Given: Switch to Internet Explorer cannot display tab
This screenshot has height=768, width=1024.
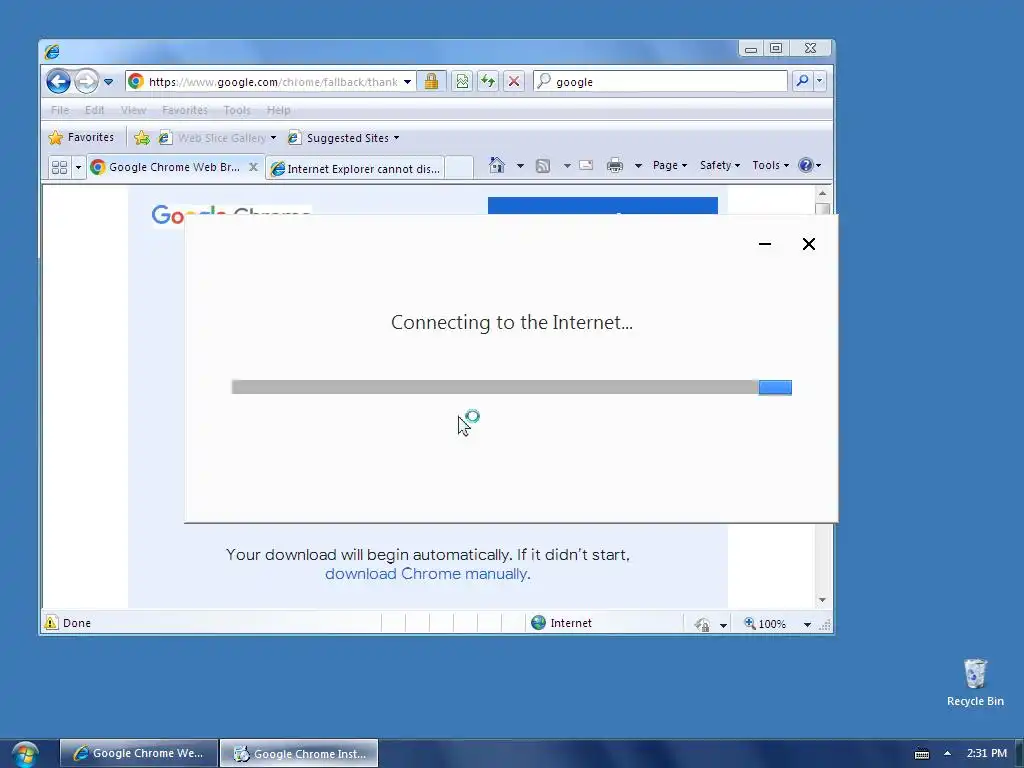Looking at the screenshot, I should [356, 168].
